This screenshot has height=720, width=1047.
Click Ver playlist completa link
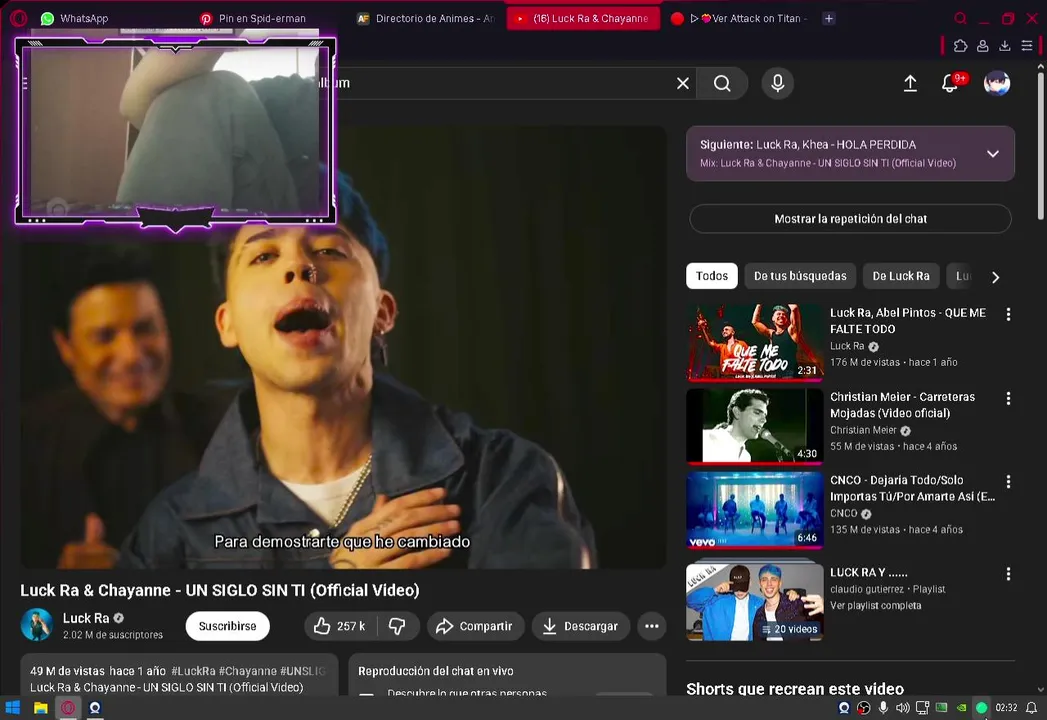pos(875,605)
